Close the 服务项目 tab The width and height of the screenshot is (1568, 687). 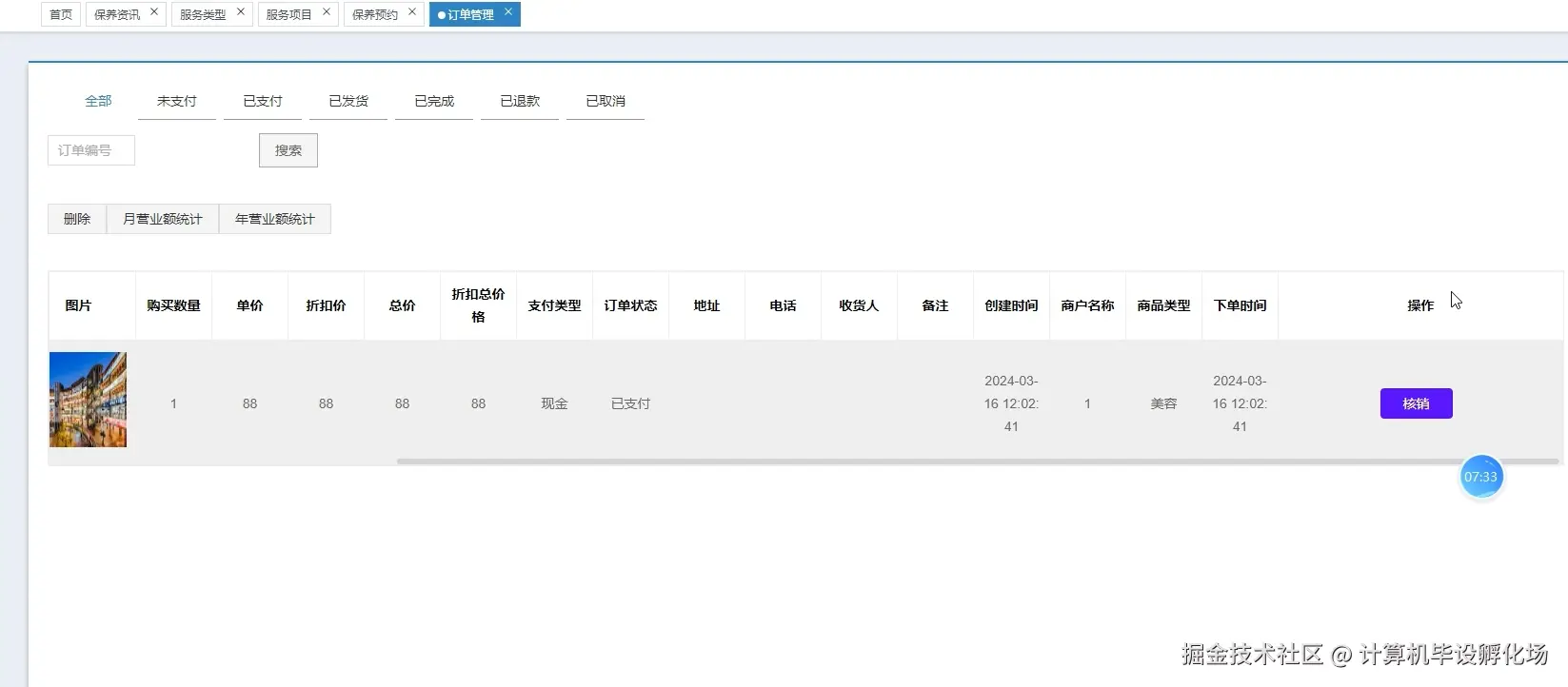tap(327, 12)
